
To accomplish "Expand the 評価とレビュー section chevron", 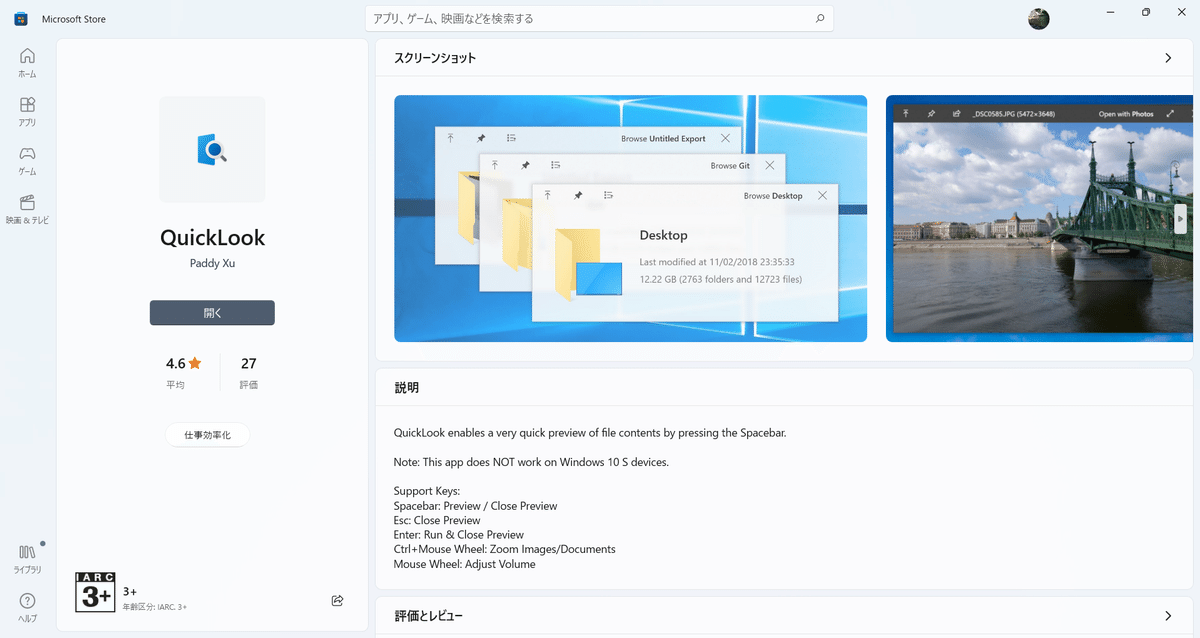I will coord(1167,615).
